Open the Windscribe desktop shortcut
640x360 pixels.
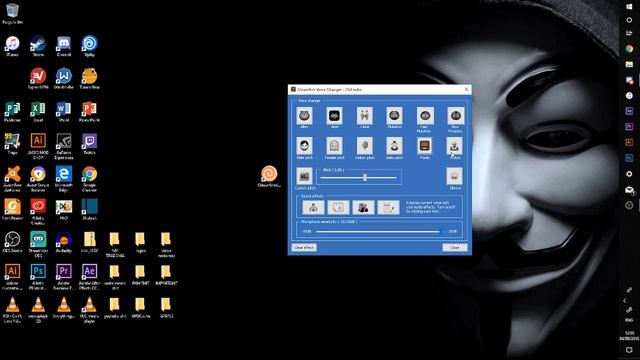tap(64, 78)
